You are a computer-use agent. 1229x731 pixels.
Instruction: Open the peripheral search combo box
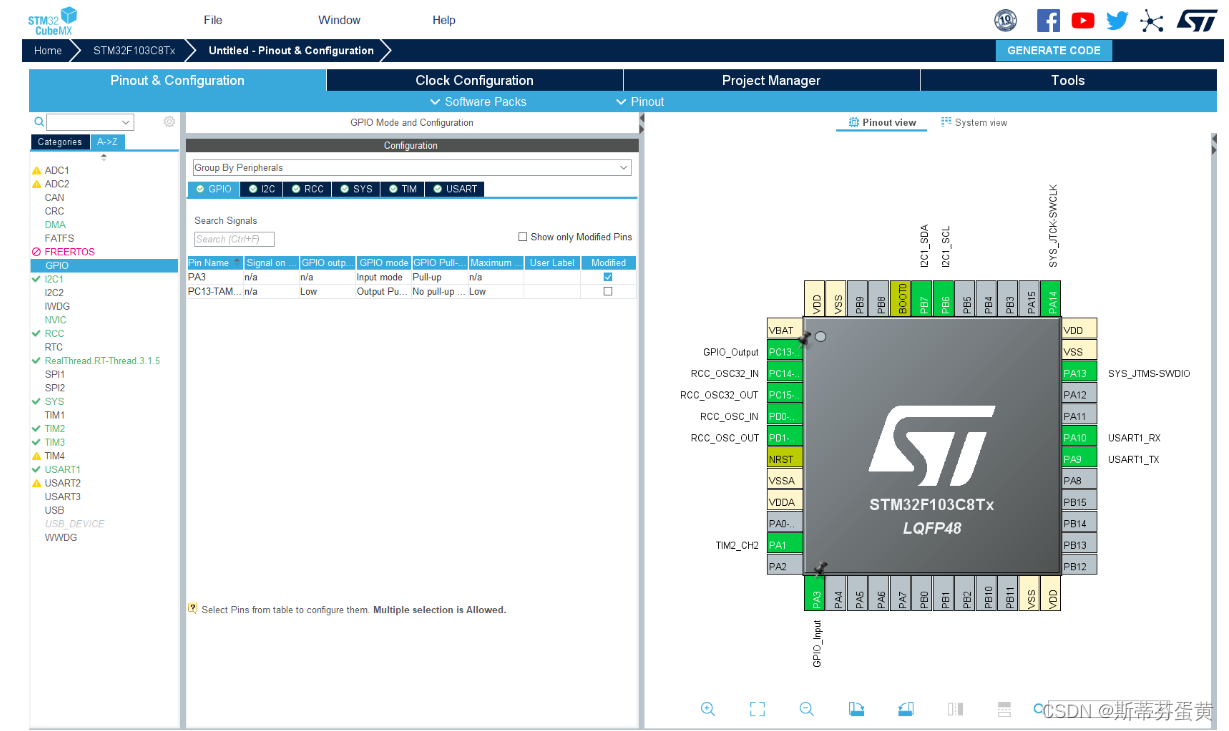(90, 122)
